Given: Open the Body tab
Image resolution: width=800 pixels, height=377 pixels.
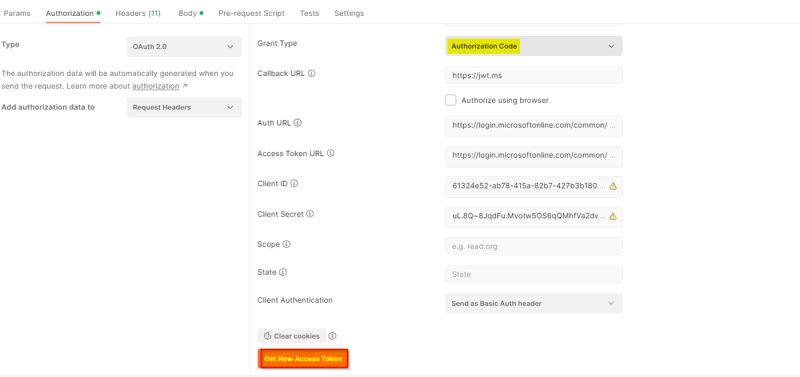Looking at the screenshot, I should [x=190, y=13].
